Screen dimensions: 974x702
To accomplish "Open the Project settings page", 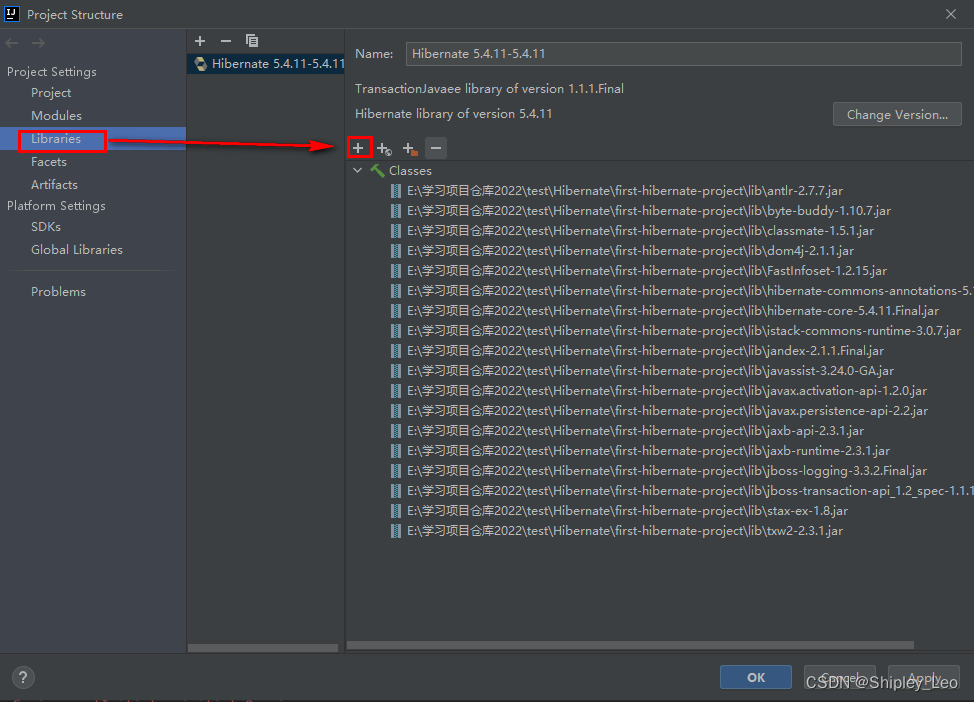I will click(x=51, y=93).
